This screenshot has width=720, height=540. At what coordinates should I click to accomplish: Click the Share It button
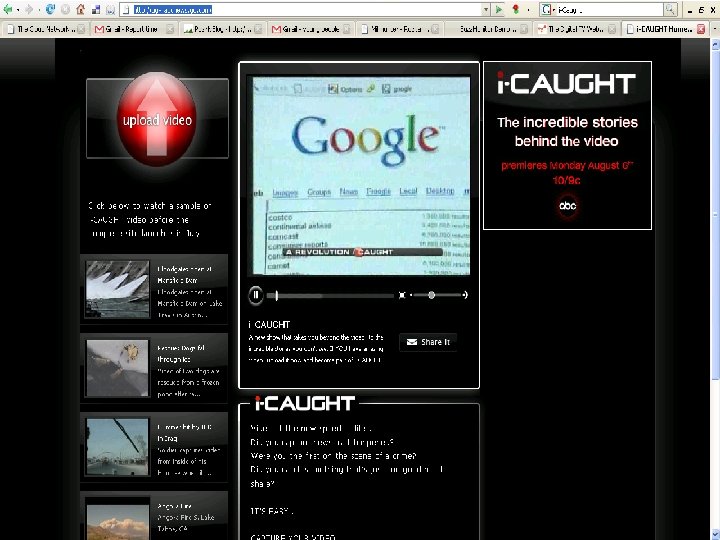(428, 342)
